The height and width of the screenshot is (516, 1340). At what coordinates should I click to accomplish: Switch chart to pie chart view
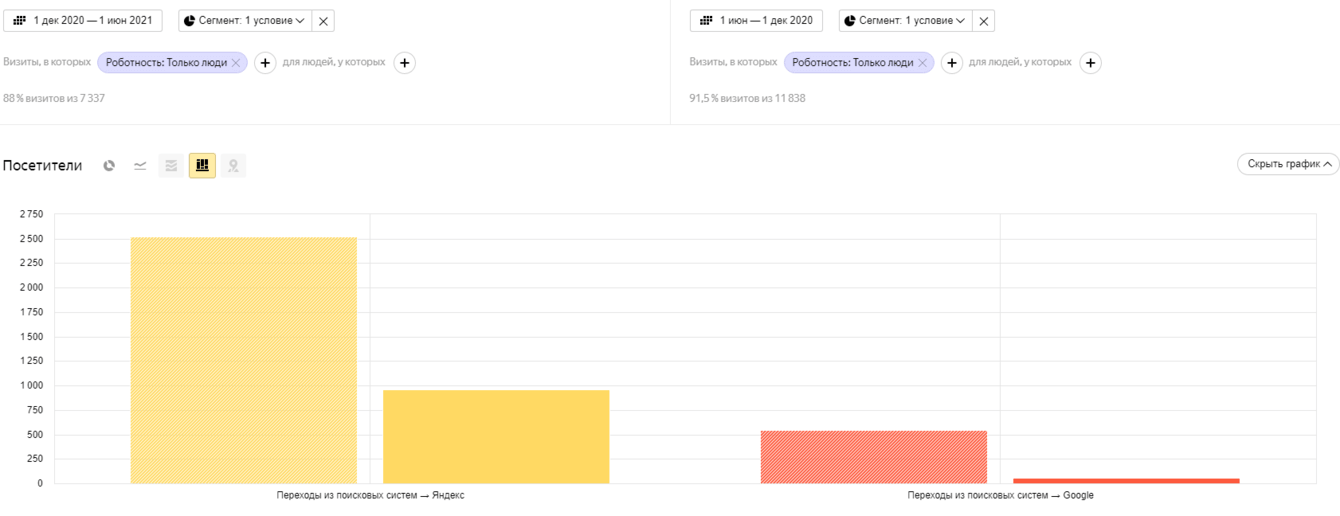[x=109, y=166]
